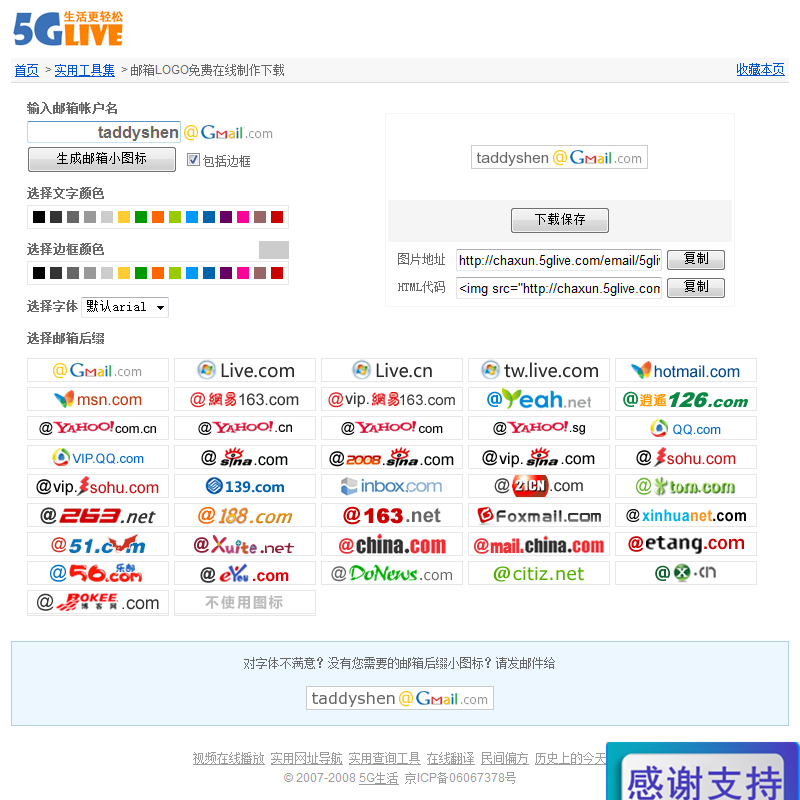Select the msn.com butterfly logo

[97, 399]
